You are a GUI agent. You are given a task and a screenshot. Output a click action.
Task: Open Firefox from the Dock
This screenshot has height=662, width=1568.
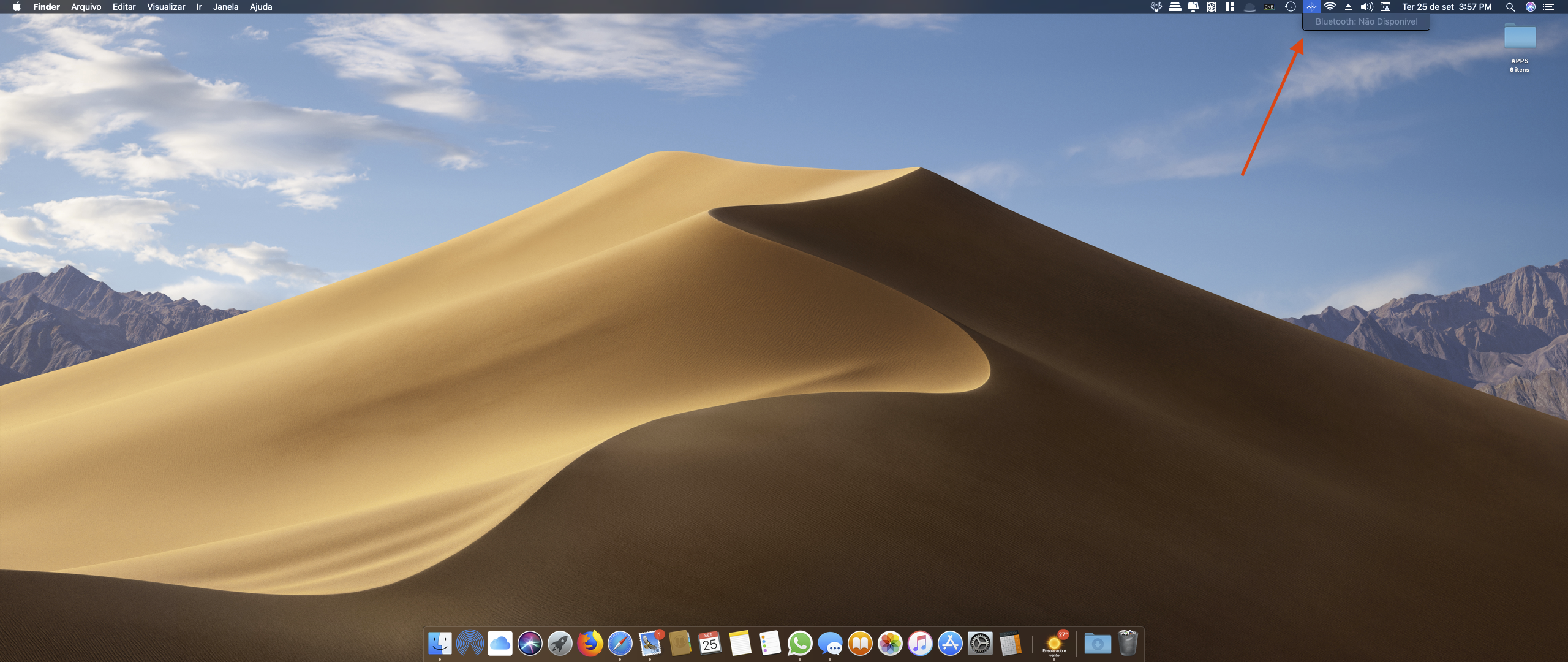pyautogui.click(x=590, y=644)
